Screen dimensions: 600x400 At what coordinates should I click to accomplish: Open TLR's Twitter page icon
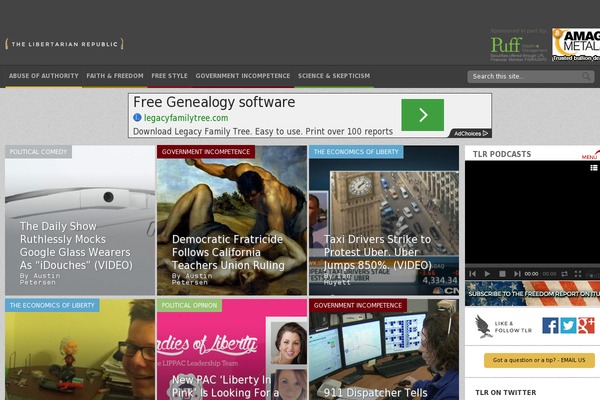568,326
